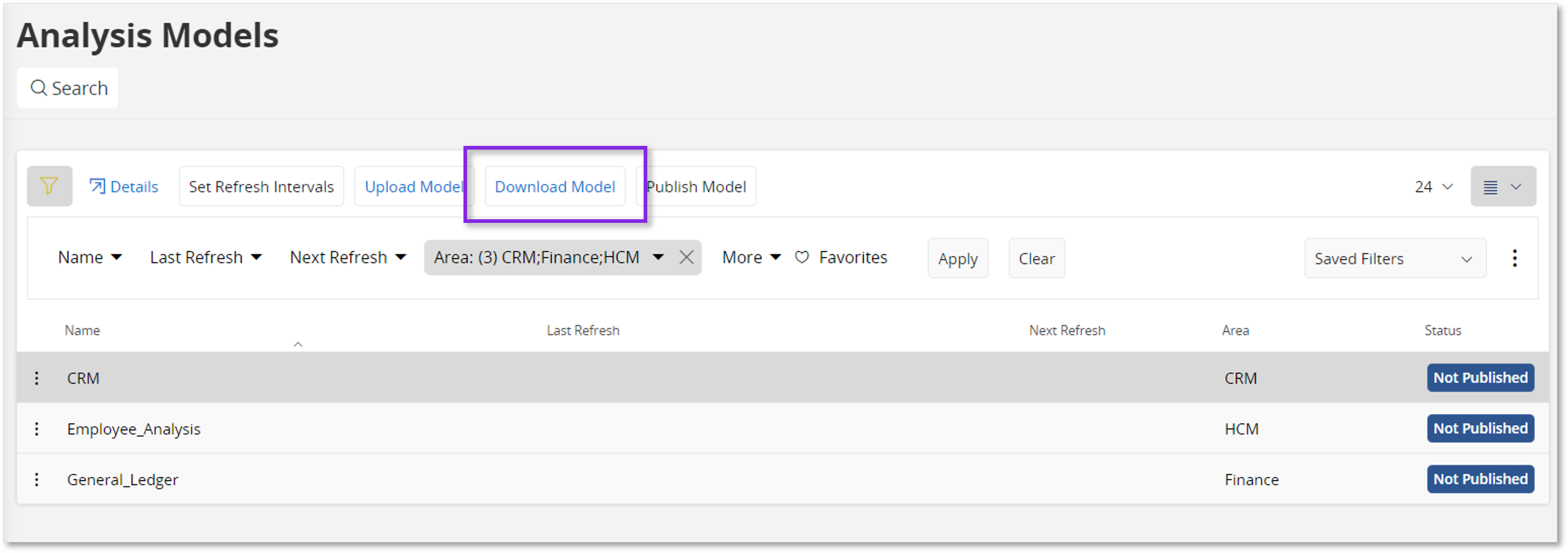Expand the Name filter dropdown
Viewport: 1568px width, 553px height.
coord(90,258)
